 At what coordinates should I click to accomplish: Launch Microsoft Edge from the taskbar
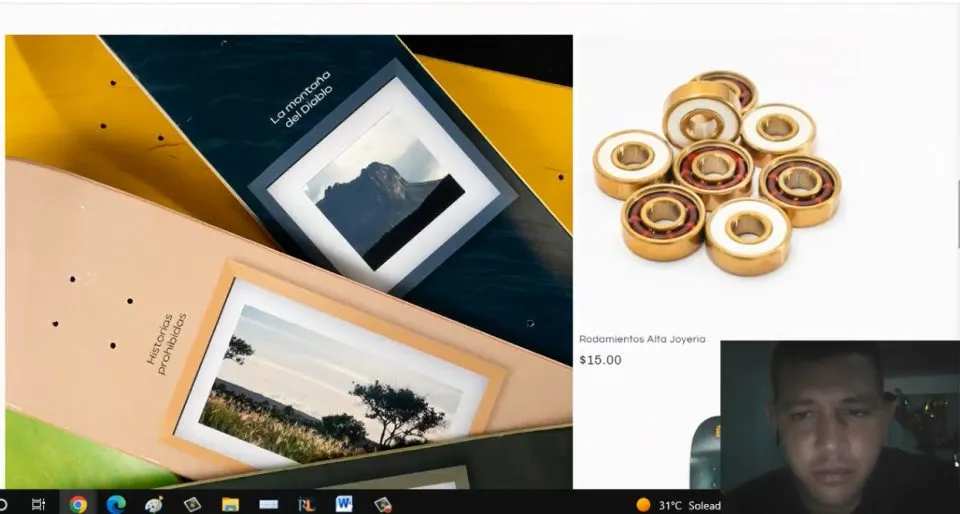pyautogui.click(x=116, y=504)
